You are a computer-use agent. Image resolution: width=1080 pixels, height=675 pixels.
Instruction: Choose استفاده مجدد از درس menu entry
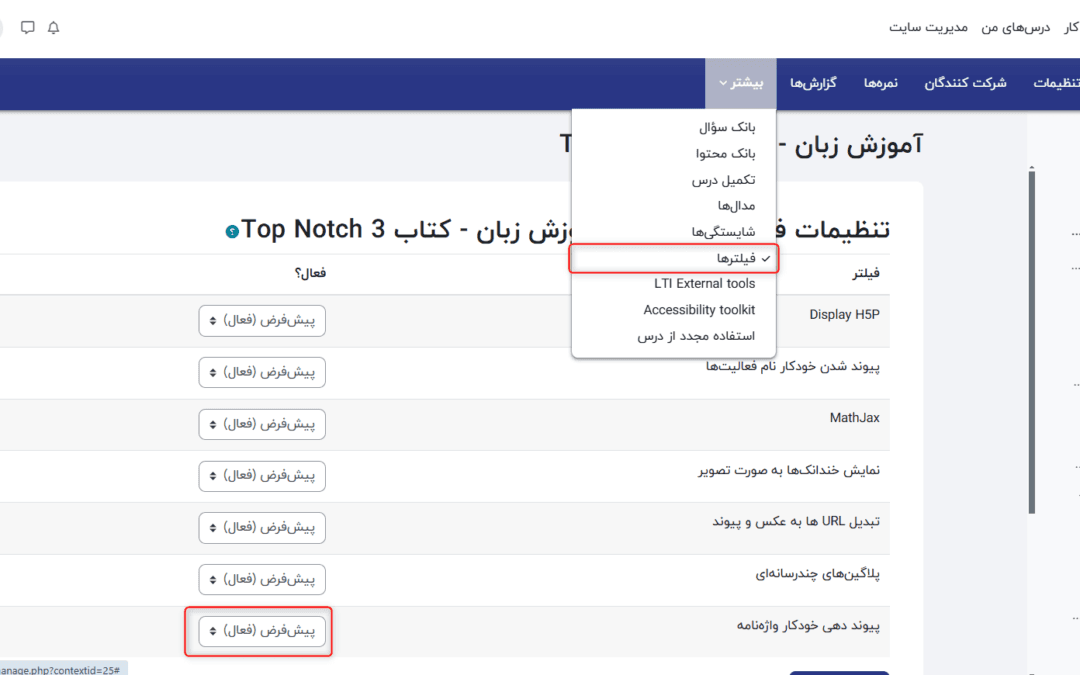pos(696,336)
